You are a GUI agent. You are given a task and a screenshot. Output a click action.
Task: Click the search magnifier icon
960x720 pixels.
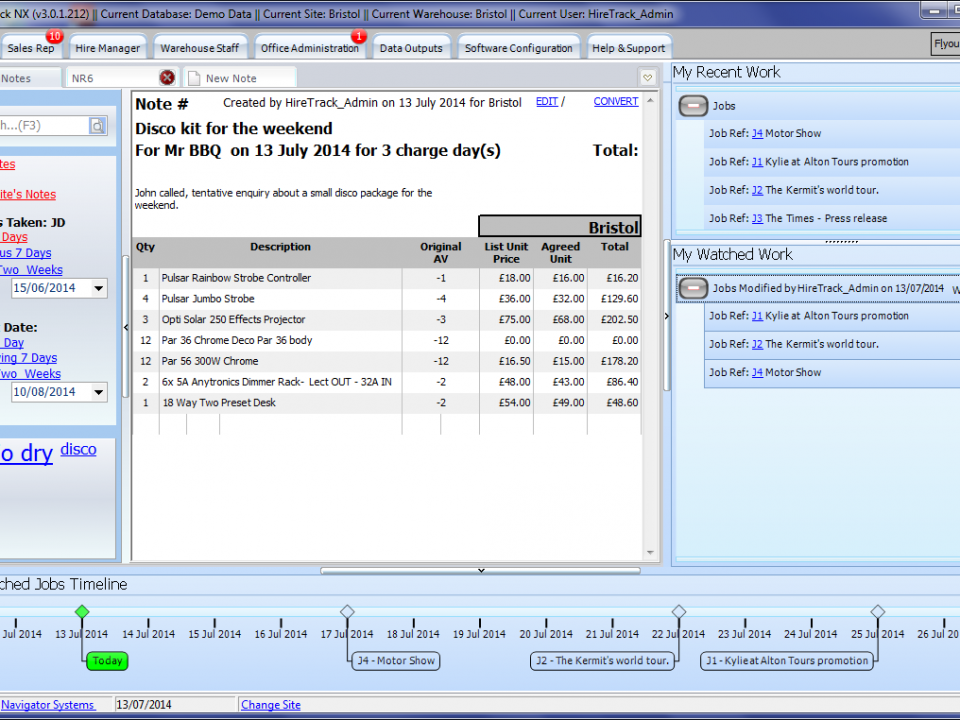pyautogui.click(x=97, y=126)
